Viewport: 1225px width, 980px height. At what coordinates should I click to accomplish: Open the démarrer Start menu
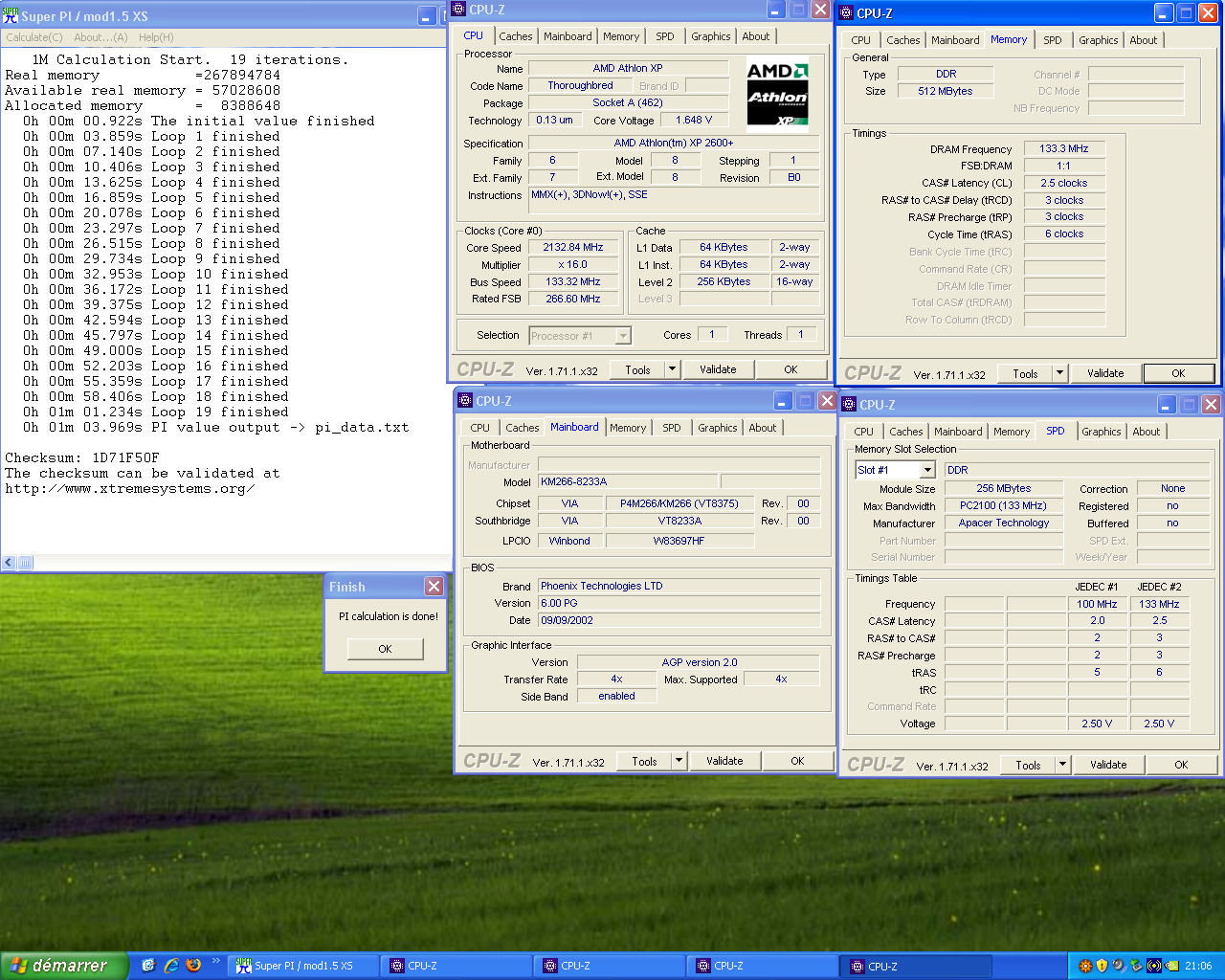tap(63, 966)
